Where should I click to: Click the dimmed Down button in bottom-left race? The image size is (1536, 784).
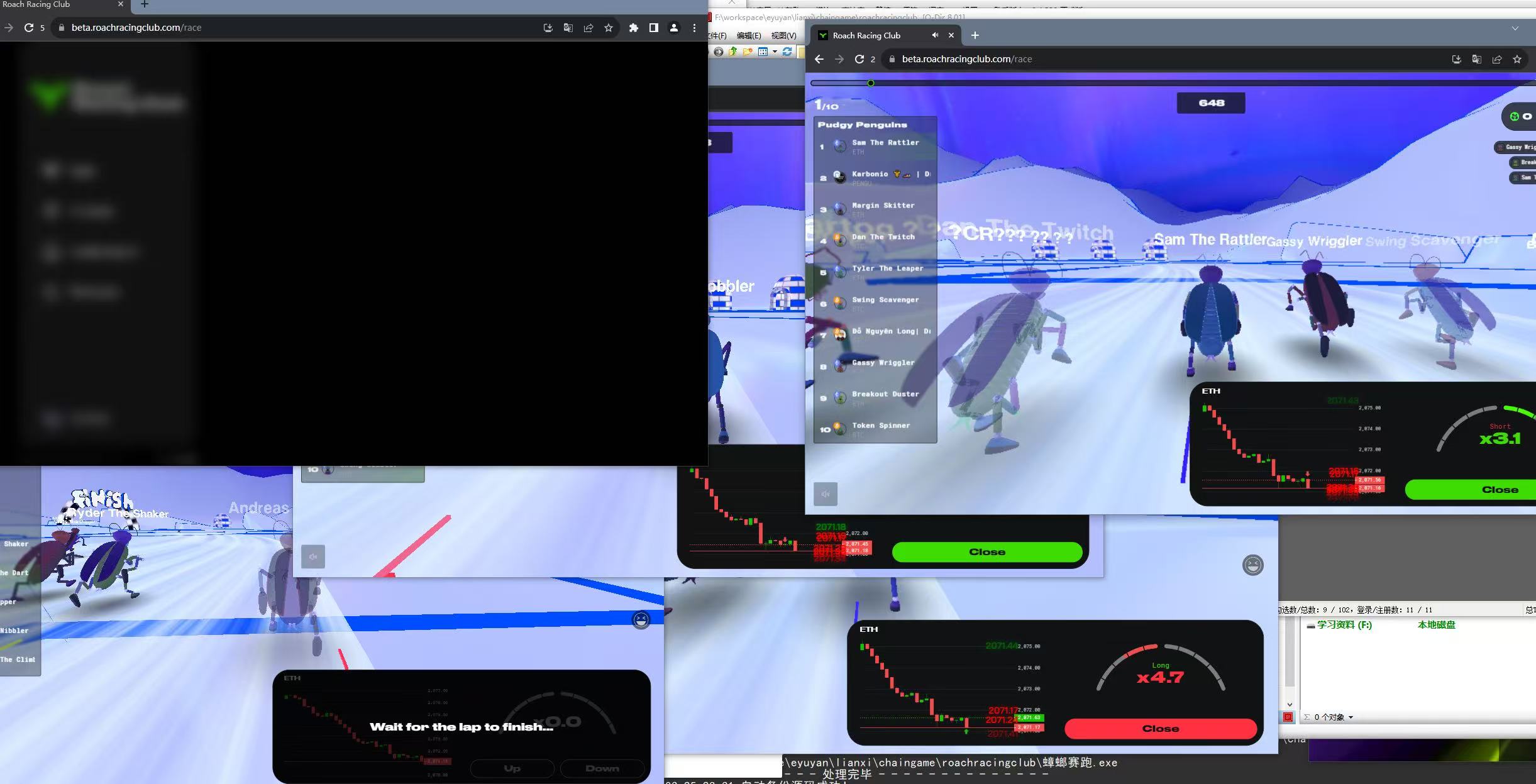click(602, 768)
